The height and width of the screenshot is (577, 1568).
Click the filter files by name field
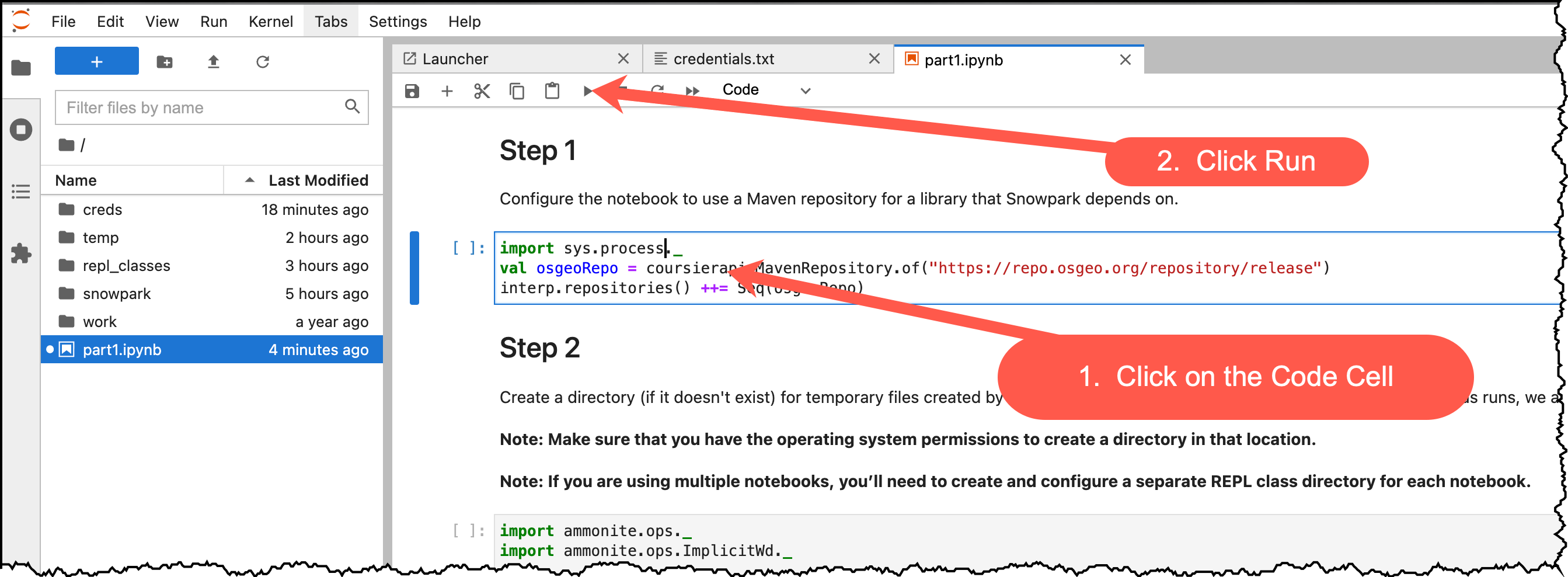point(201,107)
